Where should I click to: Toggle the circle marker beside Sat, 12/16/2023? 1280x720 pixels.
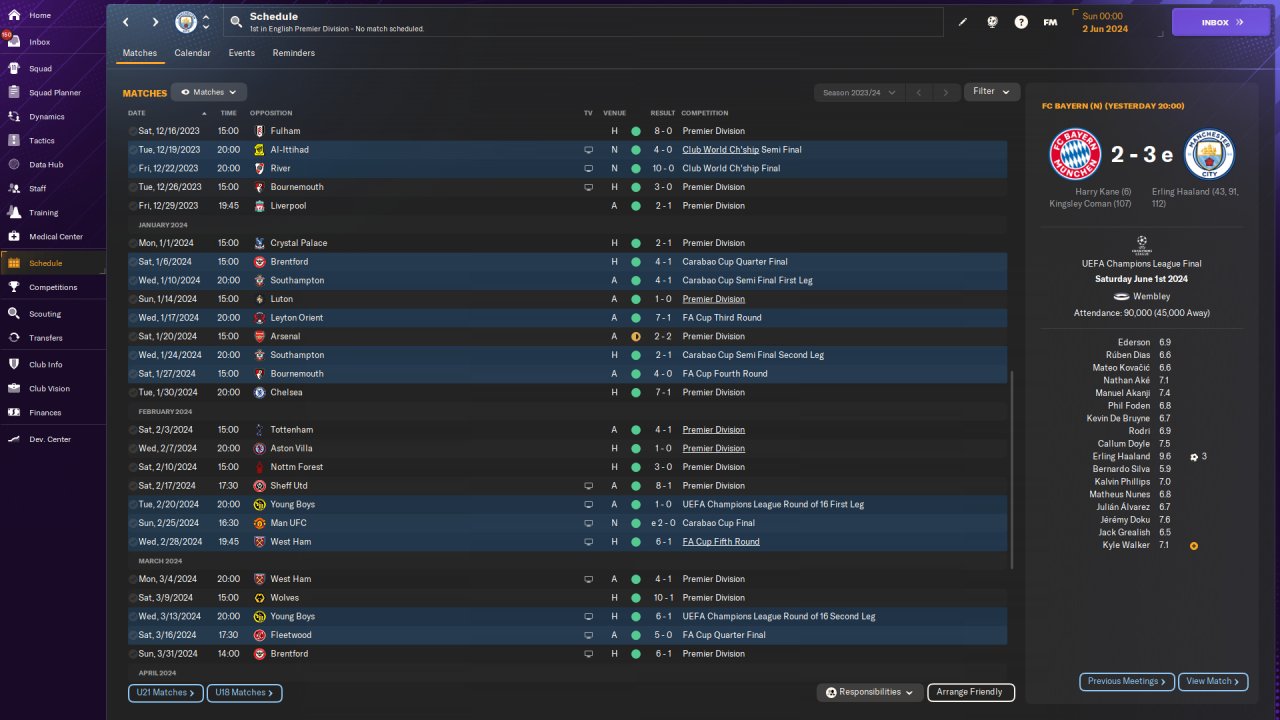[133, 131]
